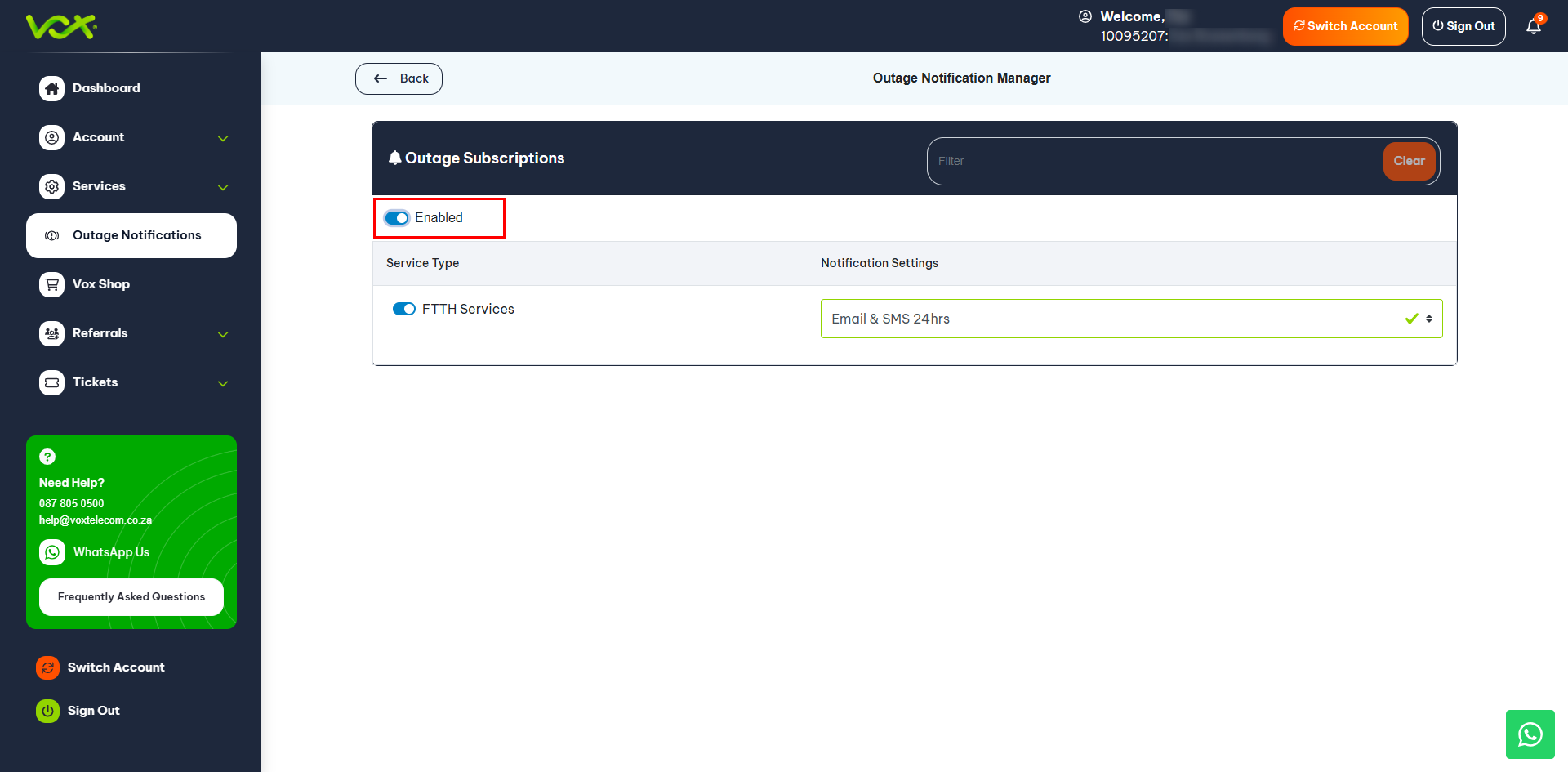Click the Vox logo in header
Image resolution: width=1568 pixels, height=772 pixels.
61,26
